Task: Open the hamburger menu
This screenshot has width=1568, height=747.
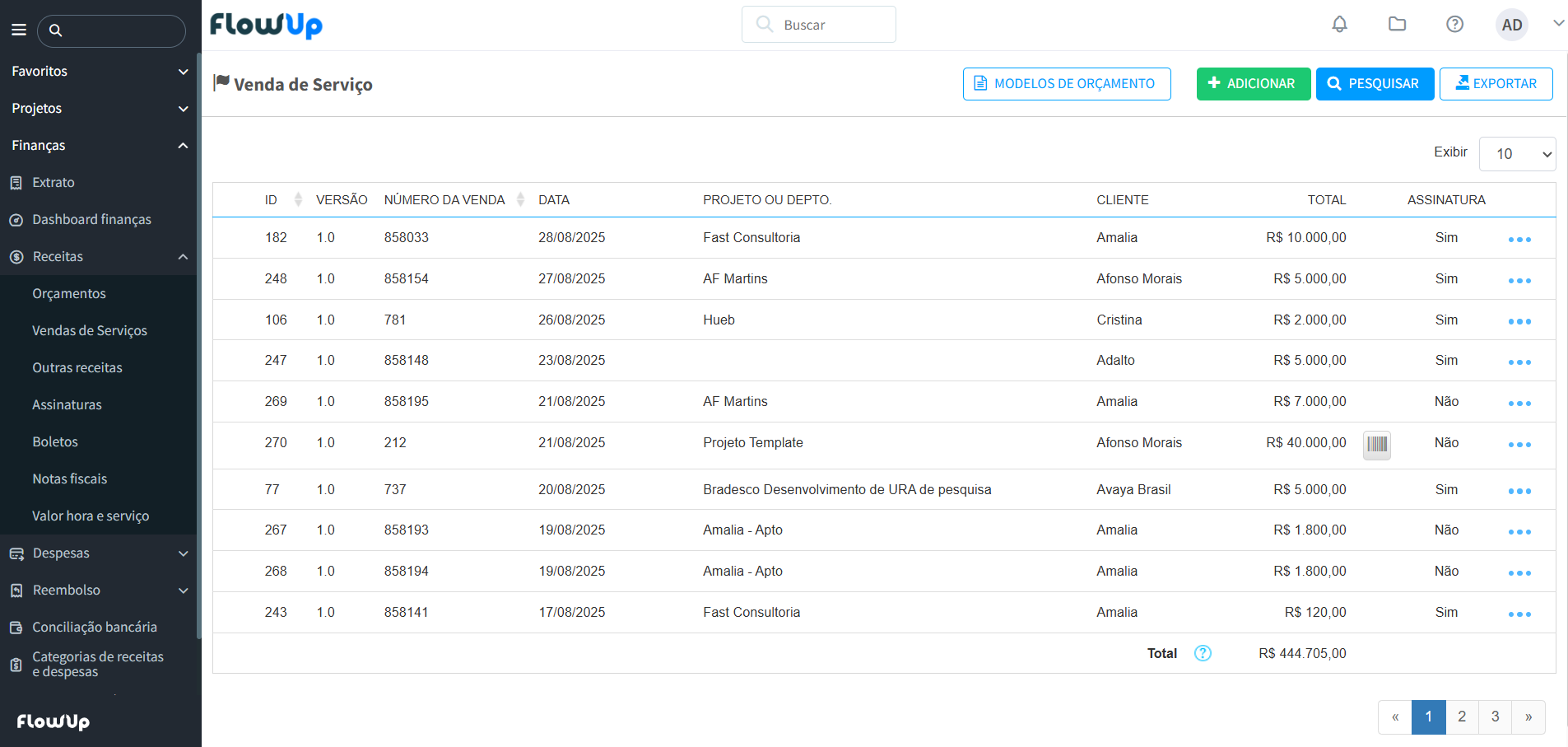Action: click(x=18, y=30)
